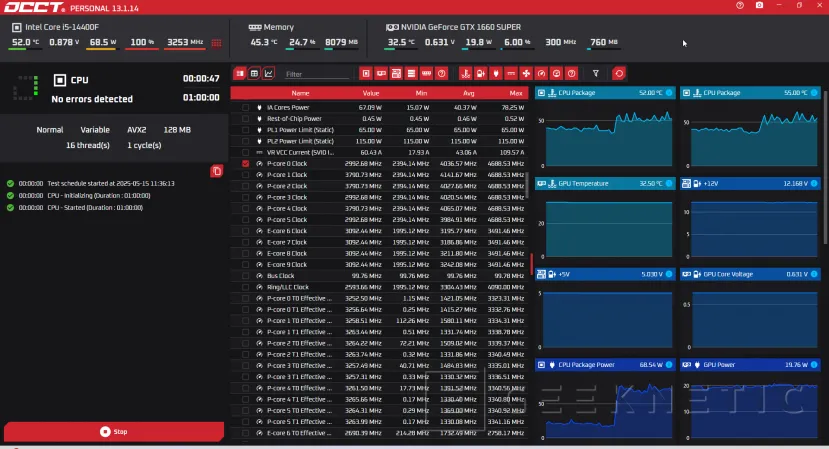Grab the sensor table vertical scrollbar
The image size is (829, 449).
point(526,185)
